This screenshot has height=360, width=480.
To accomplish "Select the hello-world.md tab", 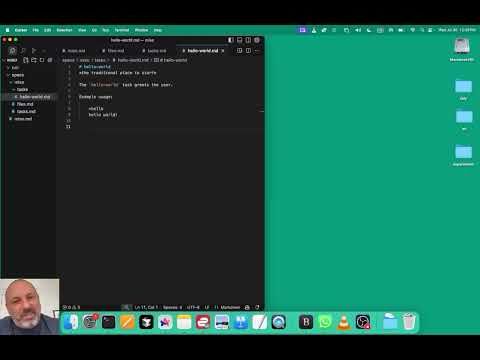I will [203, 51].
